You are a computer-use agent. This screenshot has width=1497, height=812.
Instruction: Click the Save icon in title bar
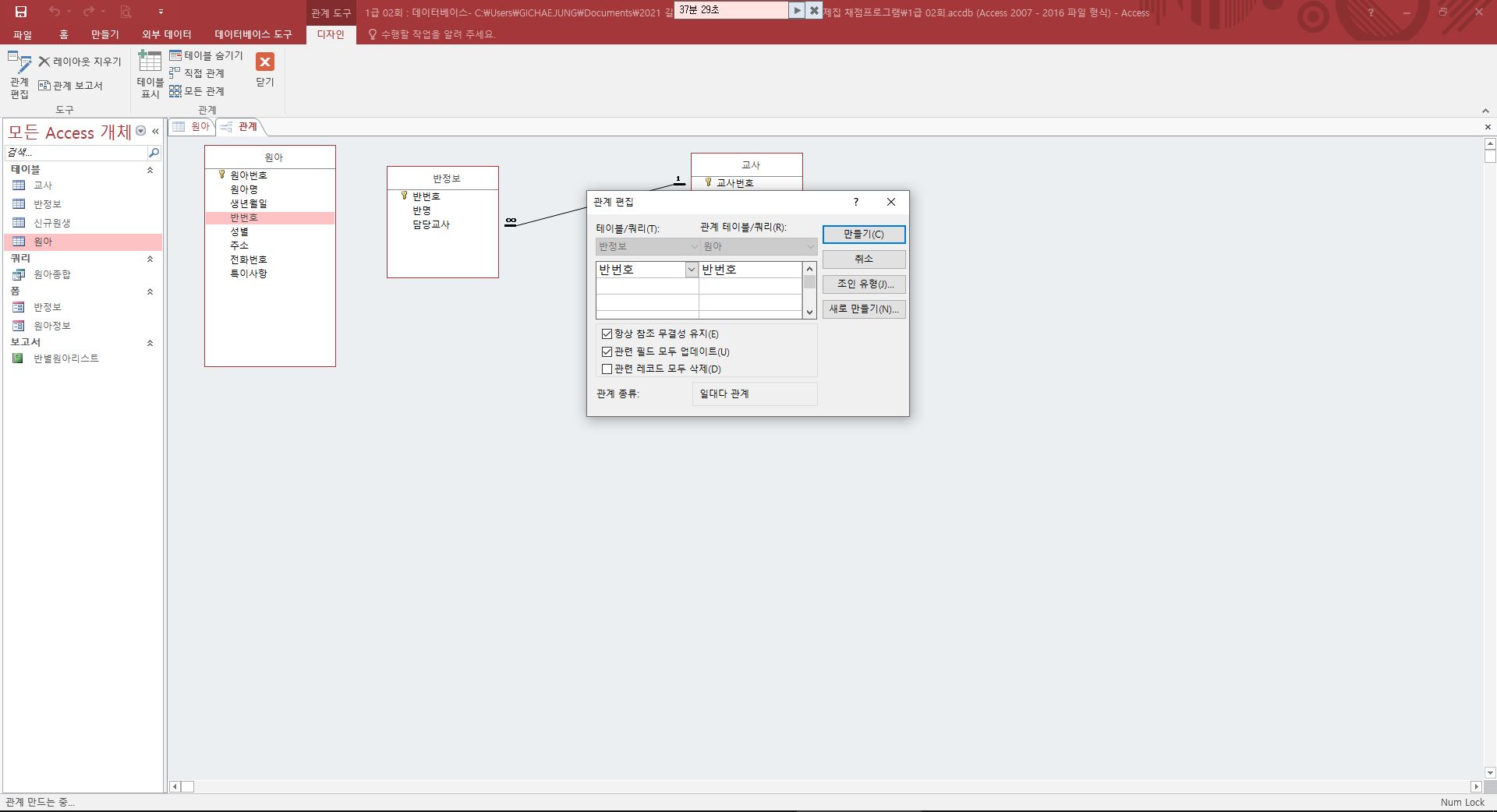[21, 12]
